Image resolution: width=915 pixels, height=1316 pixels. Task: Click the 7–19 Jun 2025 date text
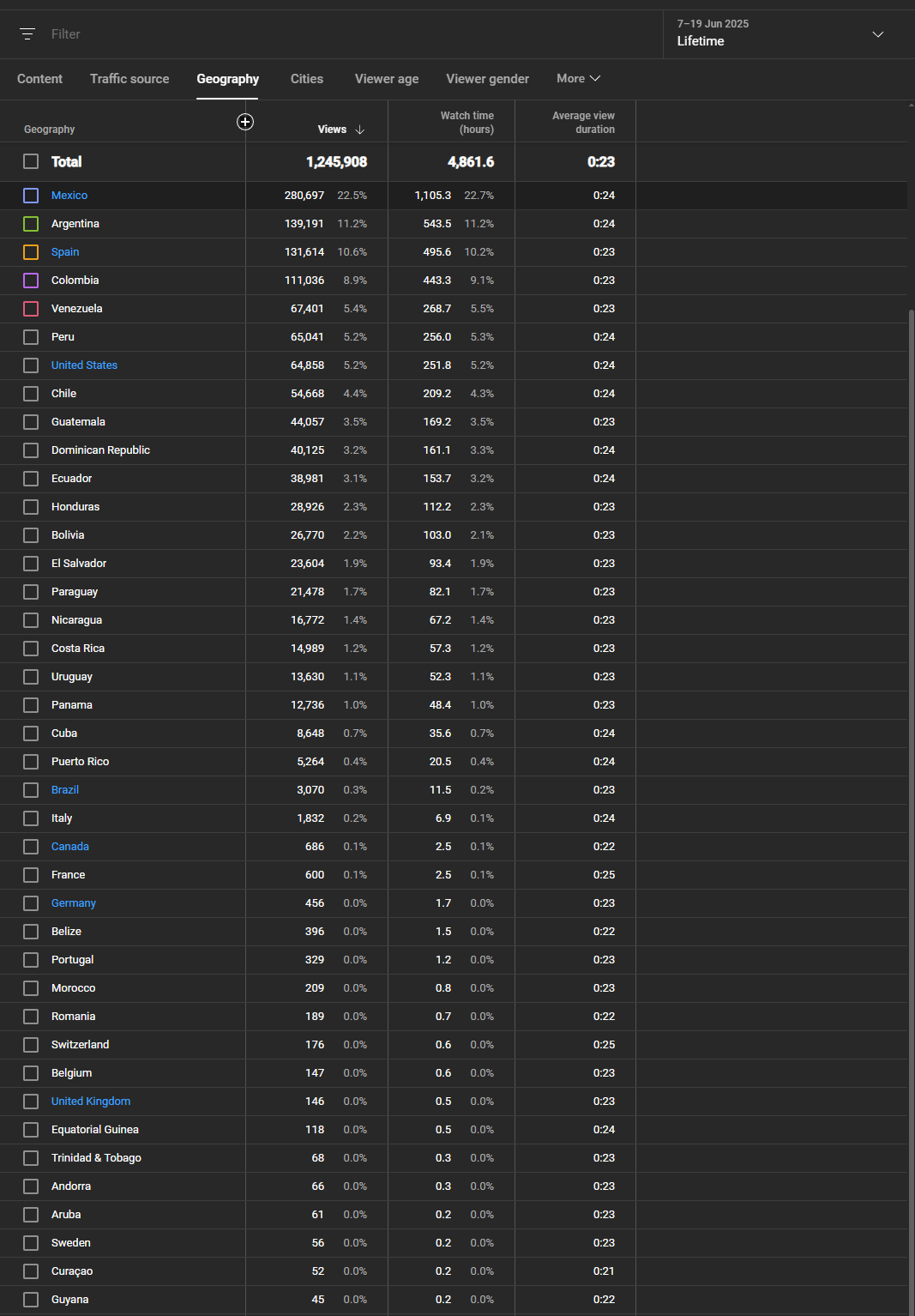pyautogui.click(x=713, y=24)
